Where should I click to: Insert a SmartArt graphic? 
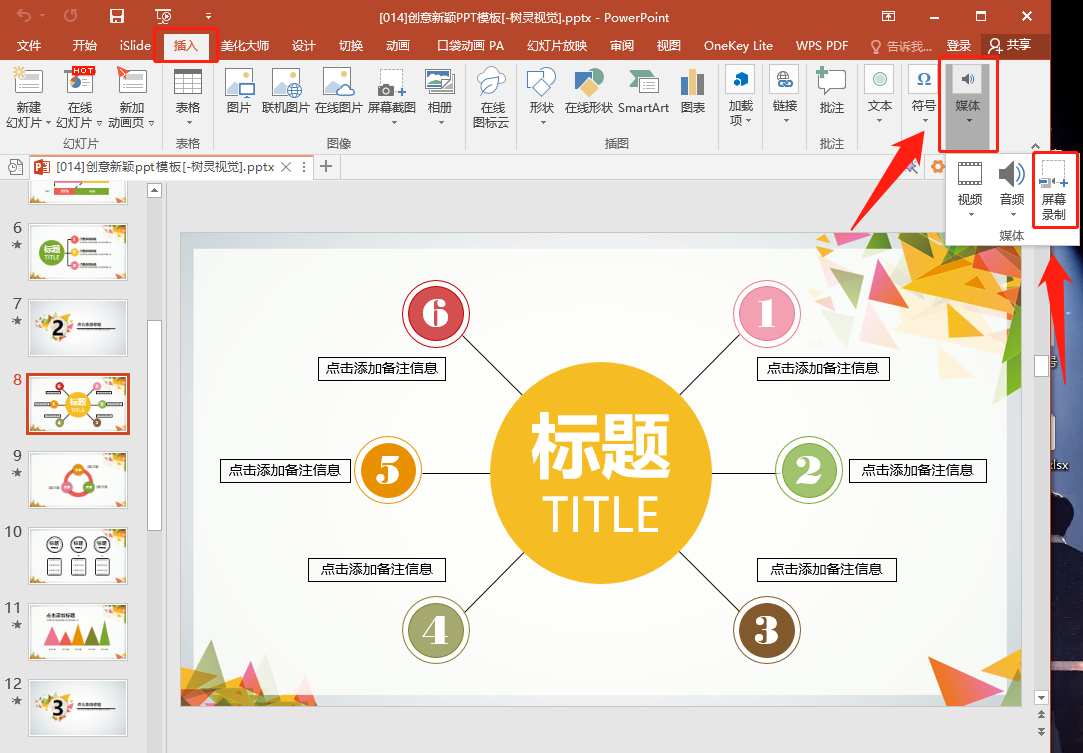(x=644, y=90)
